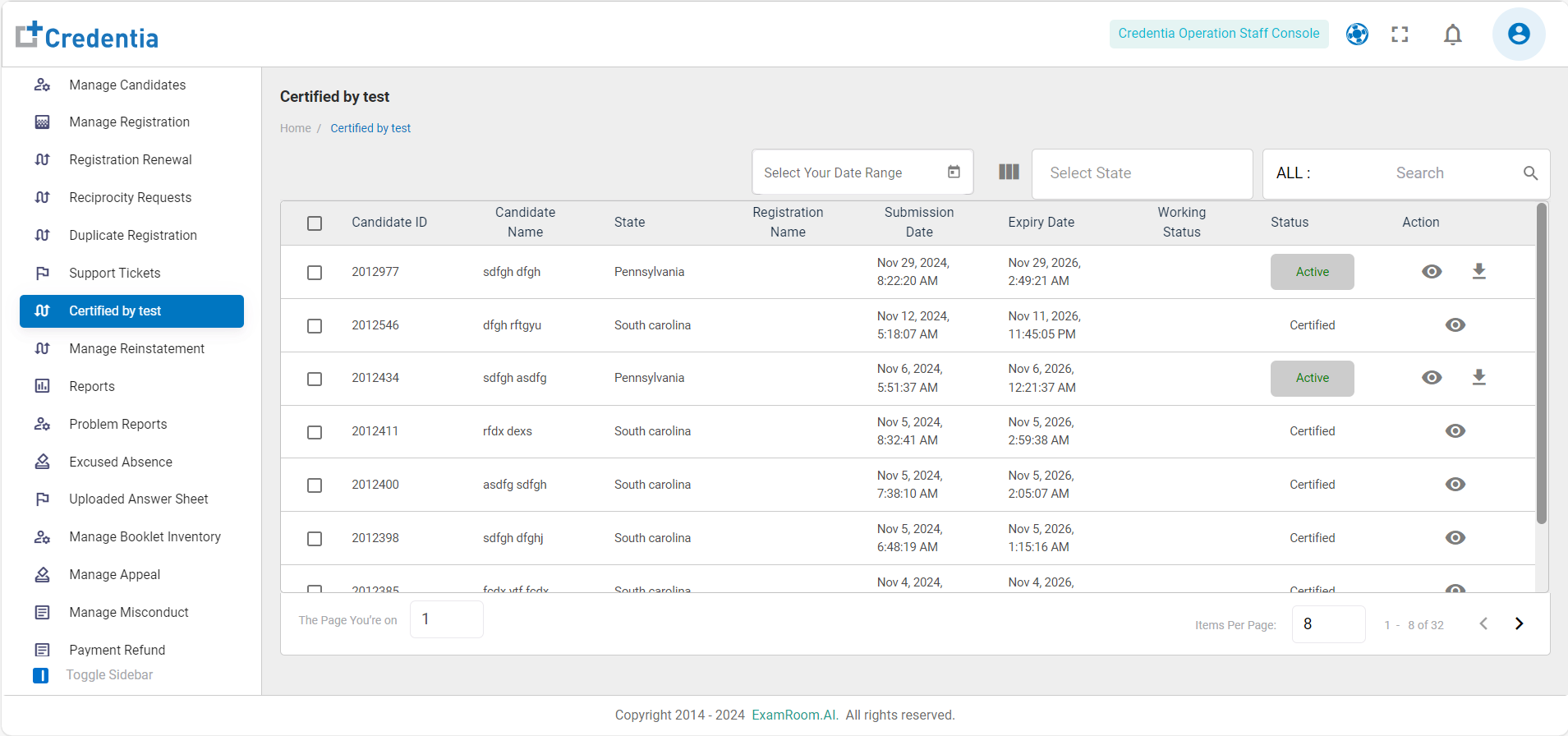Viewport: 1568px width, 736px height.
Task: Click the ExamRoom.AI footer link
Action: pyautogui.click(x=794, y=715)
